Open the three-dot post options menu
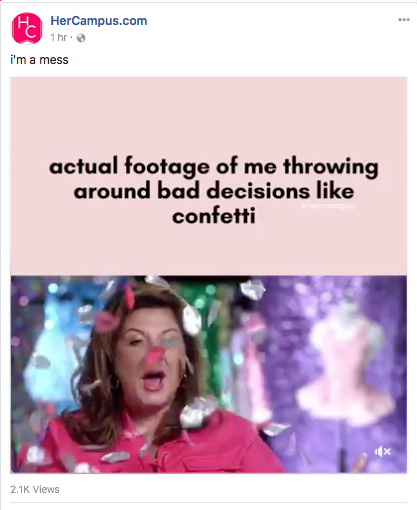The height and width of the screenshot is (510, 417). click(404, 20)
